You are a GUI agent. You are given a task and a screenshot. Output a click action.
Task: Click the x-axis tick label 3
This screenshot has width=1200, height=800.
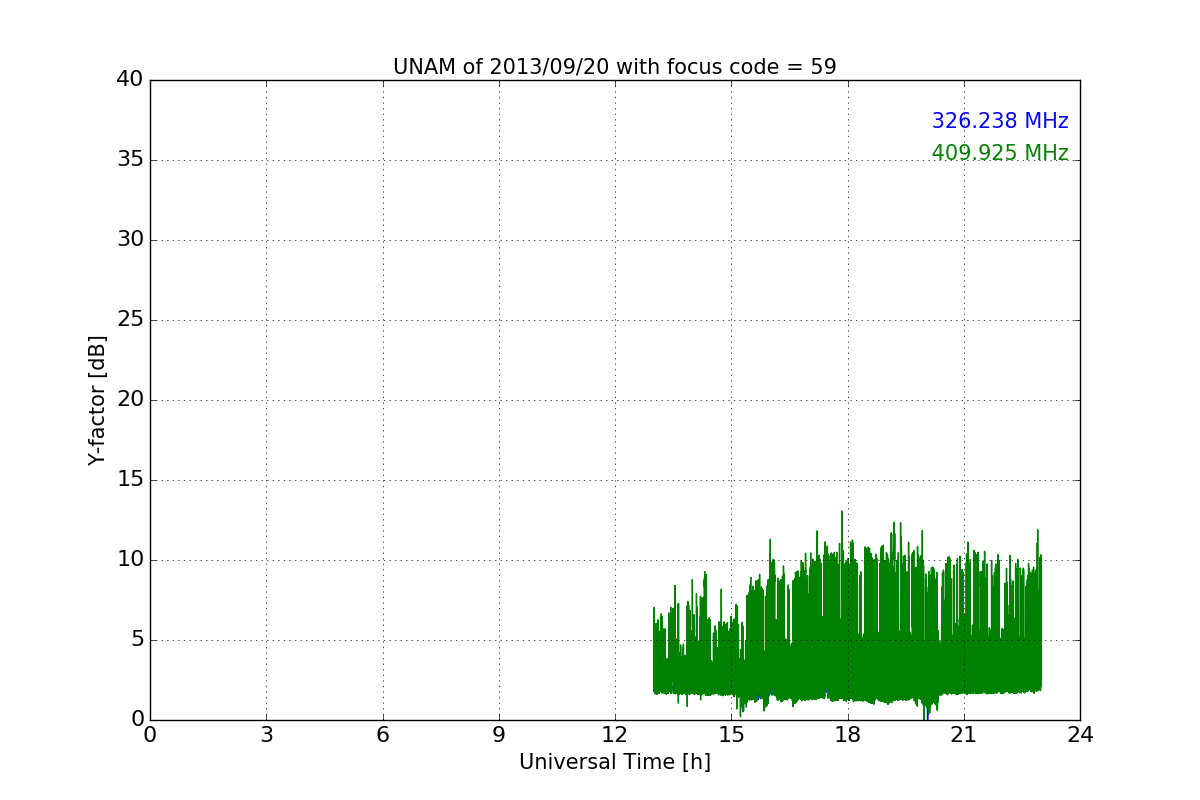(x=266, y=735)
